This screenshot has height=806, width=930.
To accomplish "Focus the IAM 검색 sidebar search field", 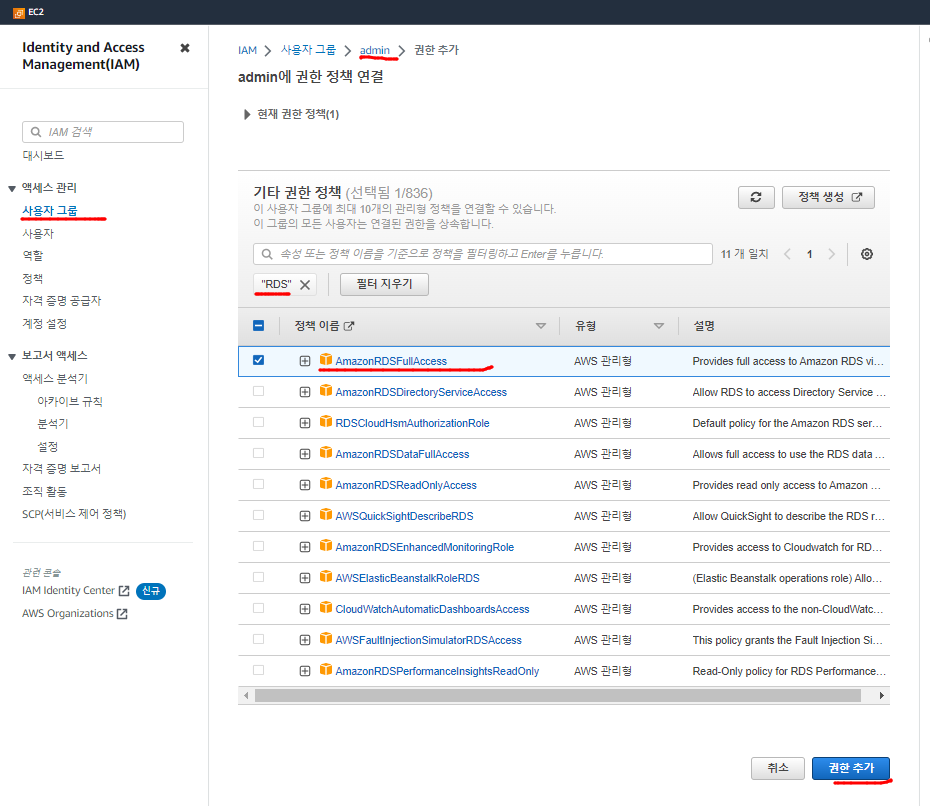I will coord(103,132).
